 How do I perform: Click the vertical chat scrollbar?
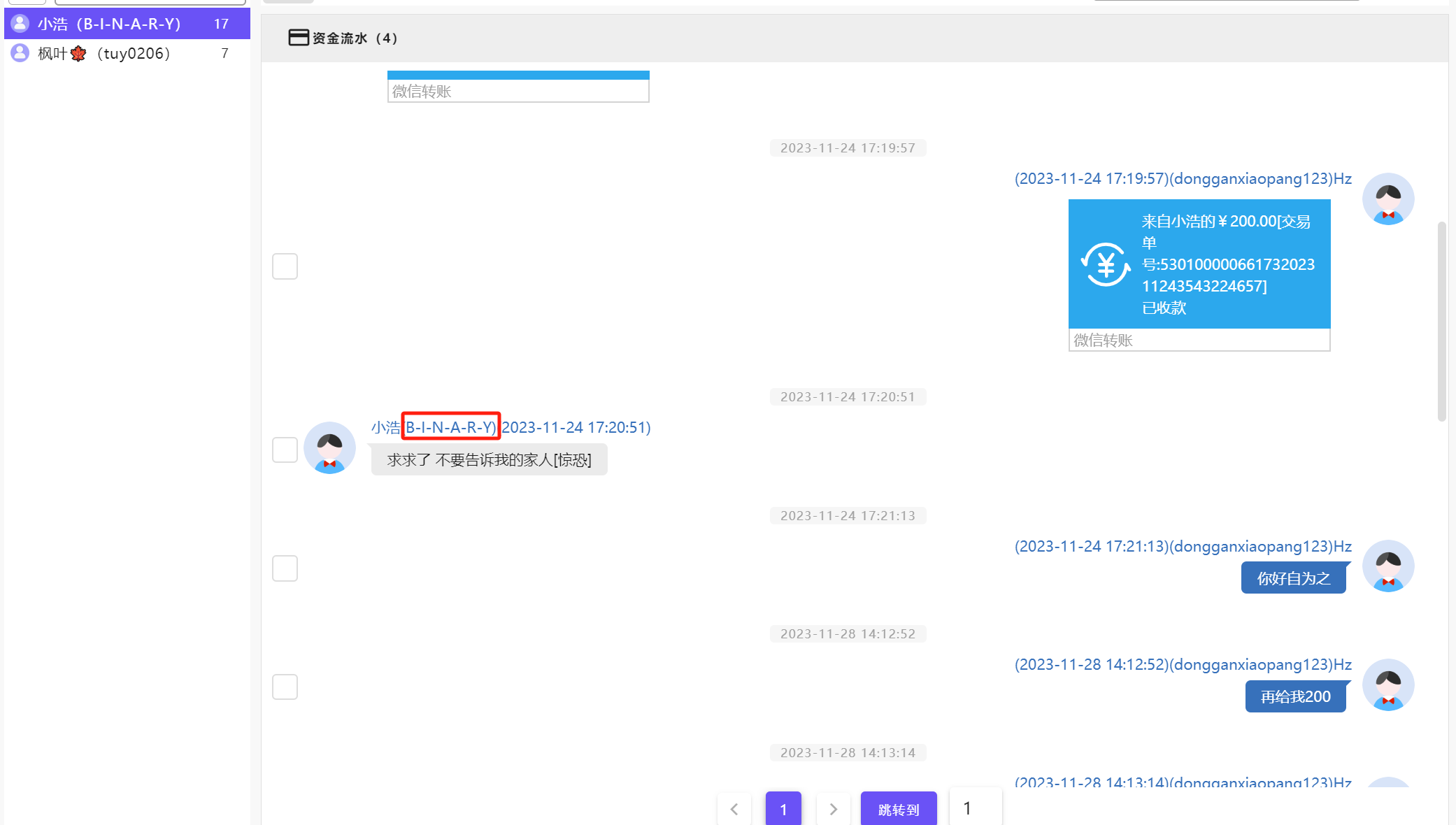pyautogui.click(x=1441, y=322)
